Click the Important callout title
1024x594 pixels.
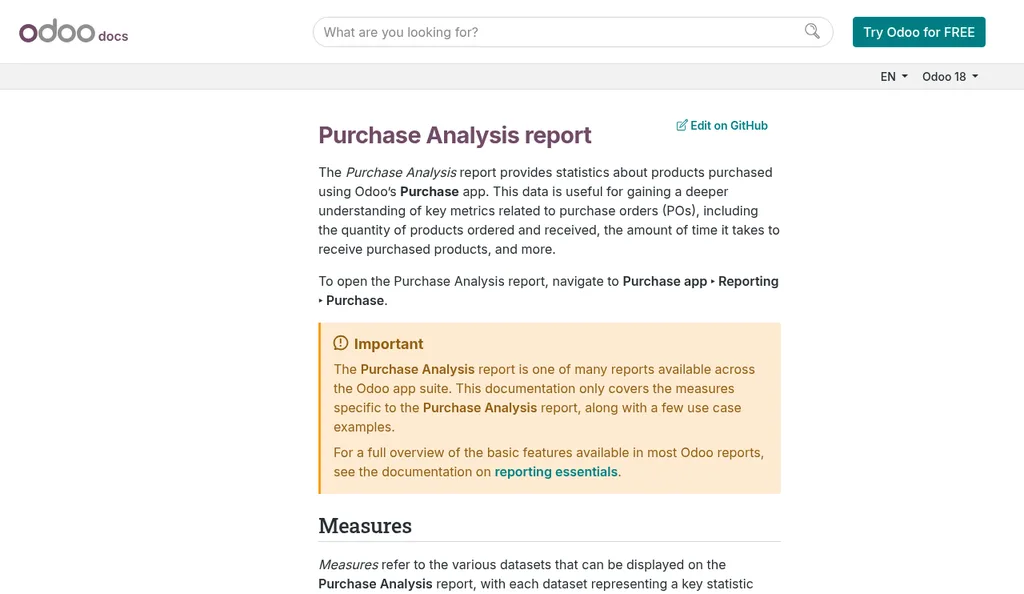point(389,344)
